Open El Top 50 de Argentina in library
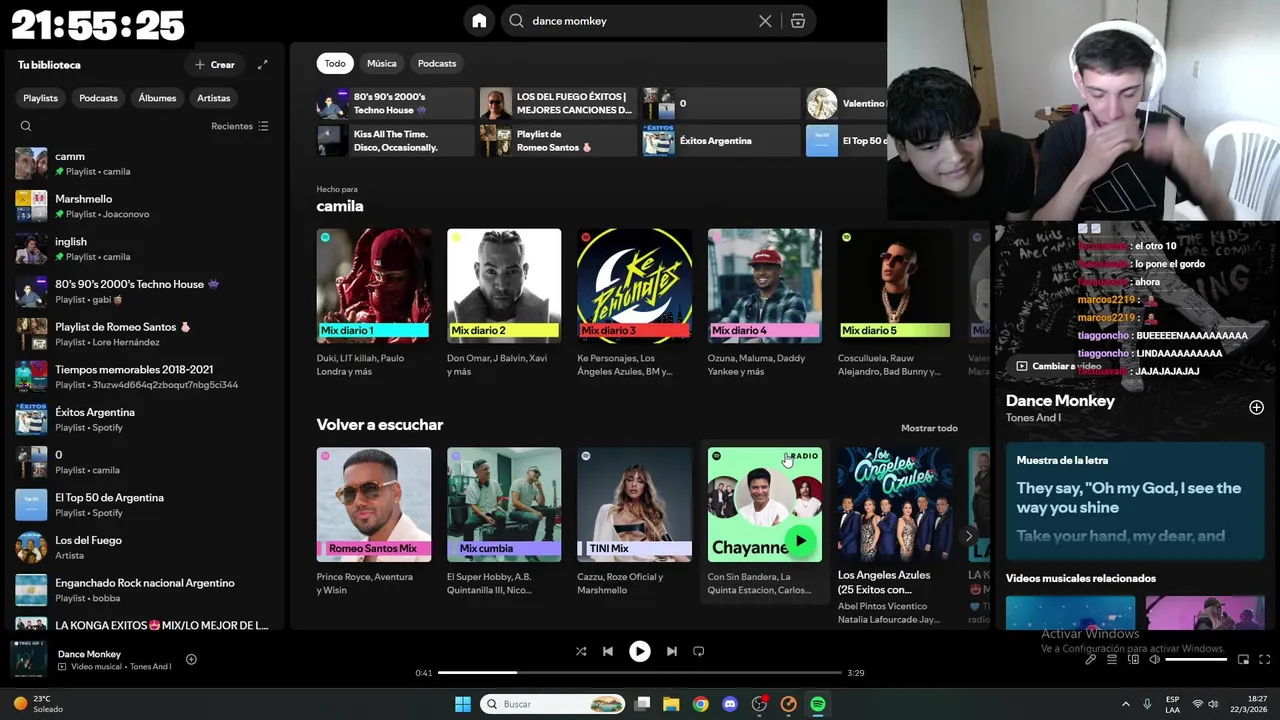 tap(145, 504)
